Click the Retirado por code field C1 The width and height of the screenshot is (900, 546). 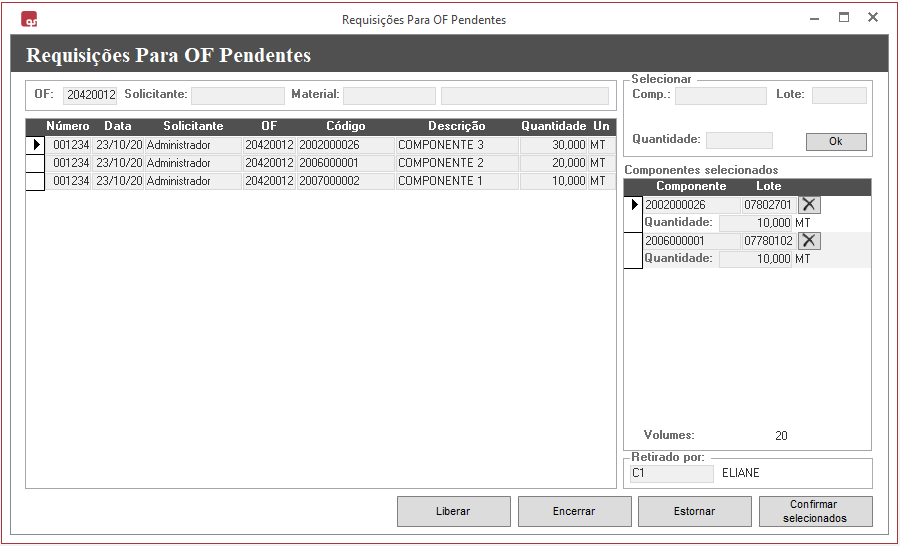tap(671, 474)
